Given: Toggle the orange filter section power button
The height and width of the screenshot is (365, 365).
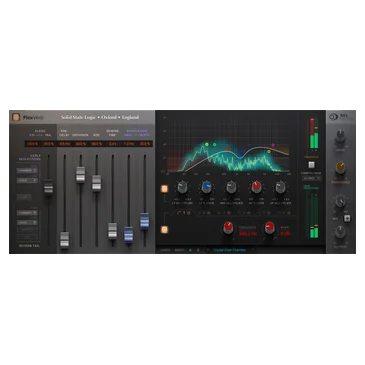Looking at the screenshot, I should coord(164,230).
